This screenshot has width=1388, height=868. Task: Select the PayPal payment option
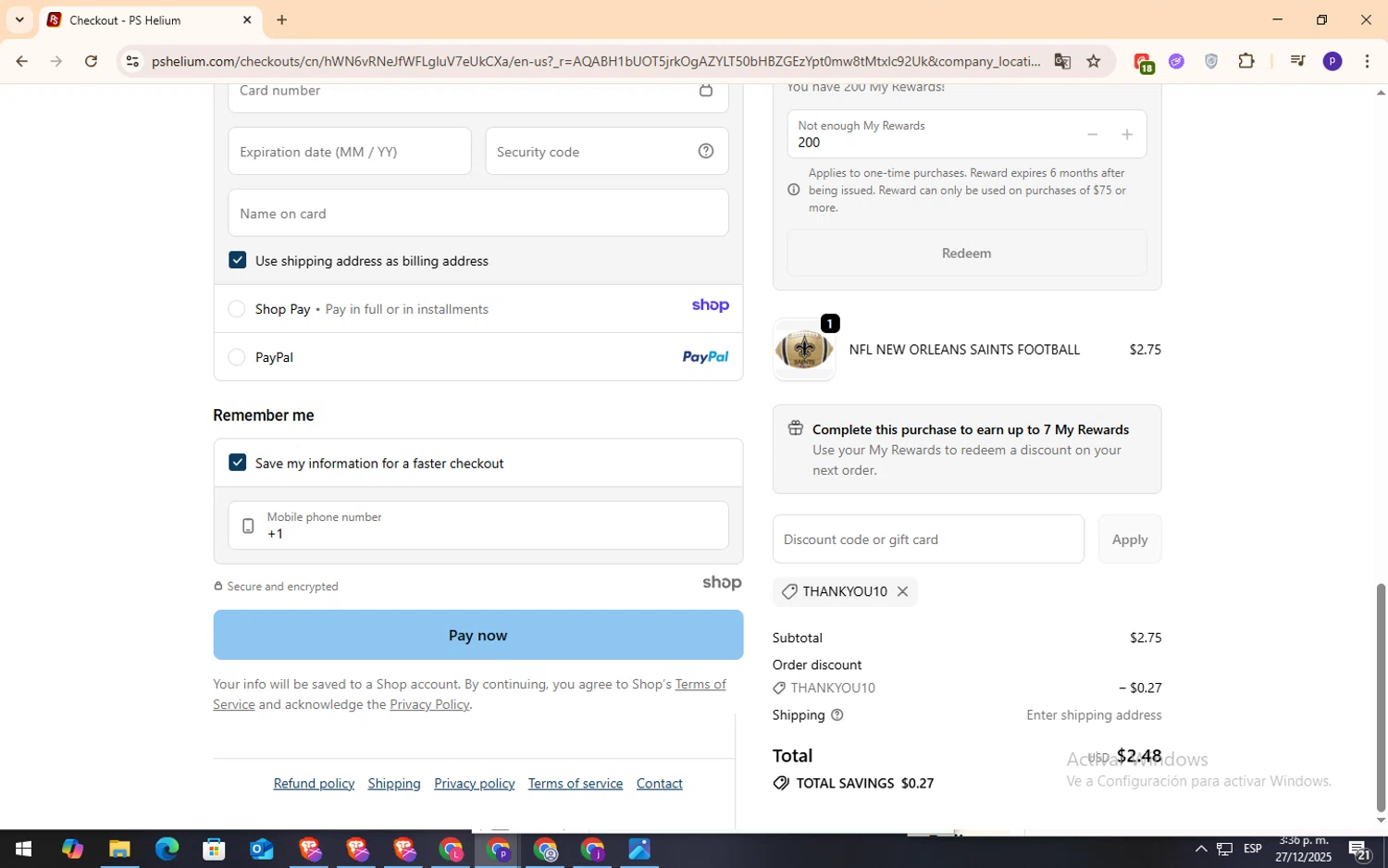click(x=237, y=356)
